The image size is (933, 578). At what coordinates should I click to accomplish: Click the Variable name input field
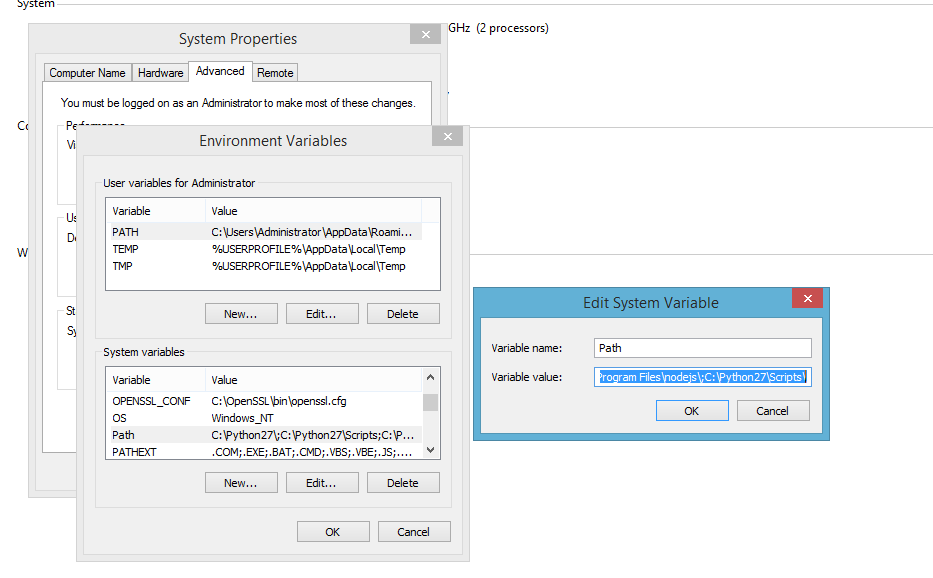click(702, 348)
